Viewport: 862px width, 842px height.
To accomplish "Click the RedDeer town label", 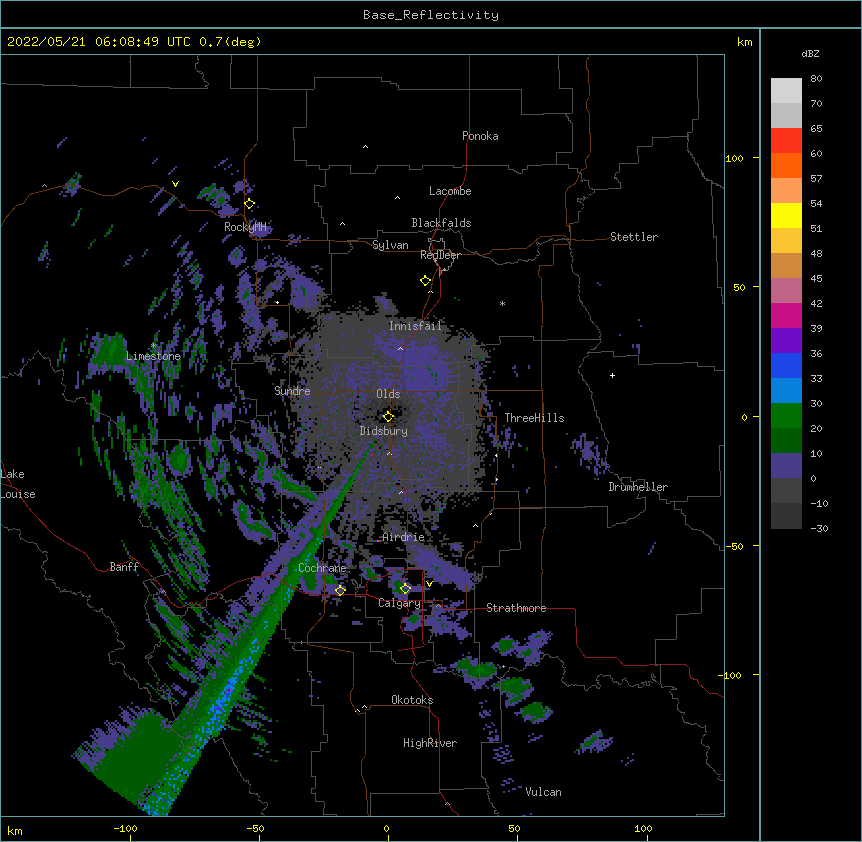I will (440, 255).
